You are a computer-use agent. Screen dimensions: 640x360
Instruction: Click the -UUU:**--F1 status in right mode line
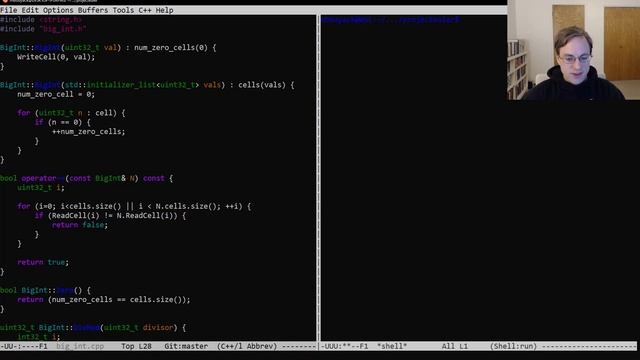pyautogui.click(x=344, y=346)
